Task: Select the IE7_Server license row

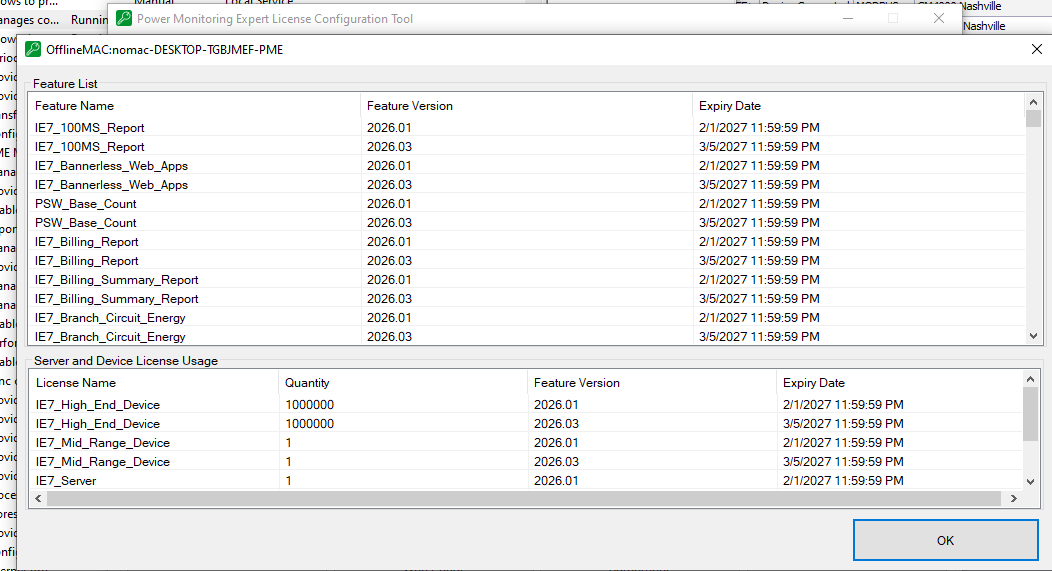Action: [x=526, y=480]
